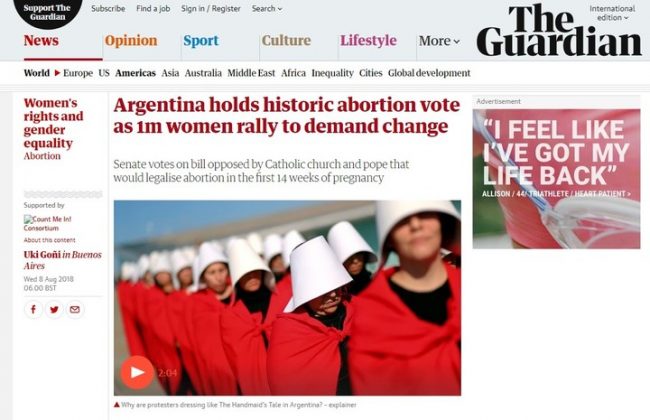Share the article on Facebook
The width and height of the screenshot is (650, 420).
click(x=34, y=309)
